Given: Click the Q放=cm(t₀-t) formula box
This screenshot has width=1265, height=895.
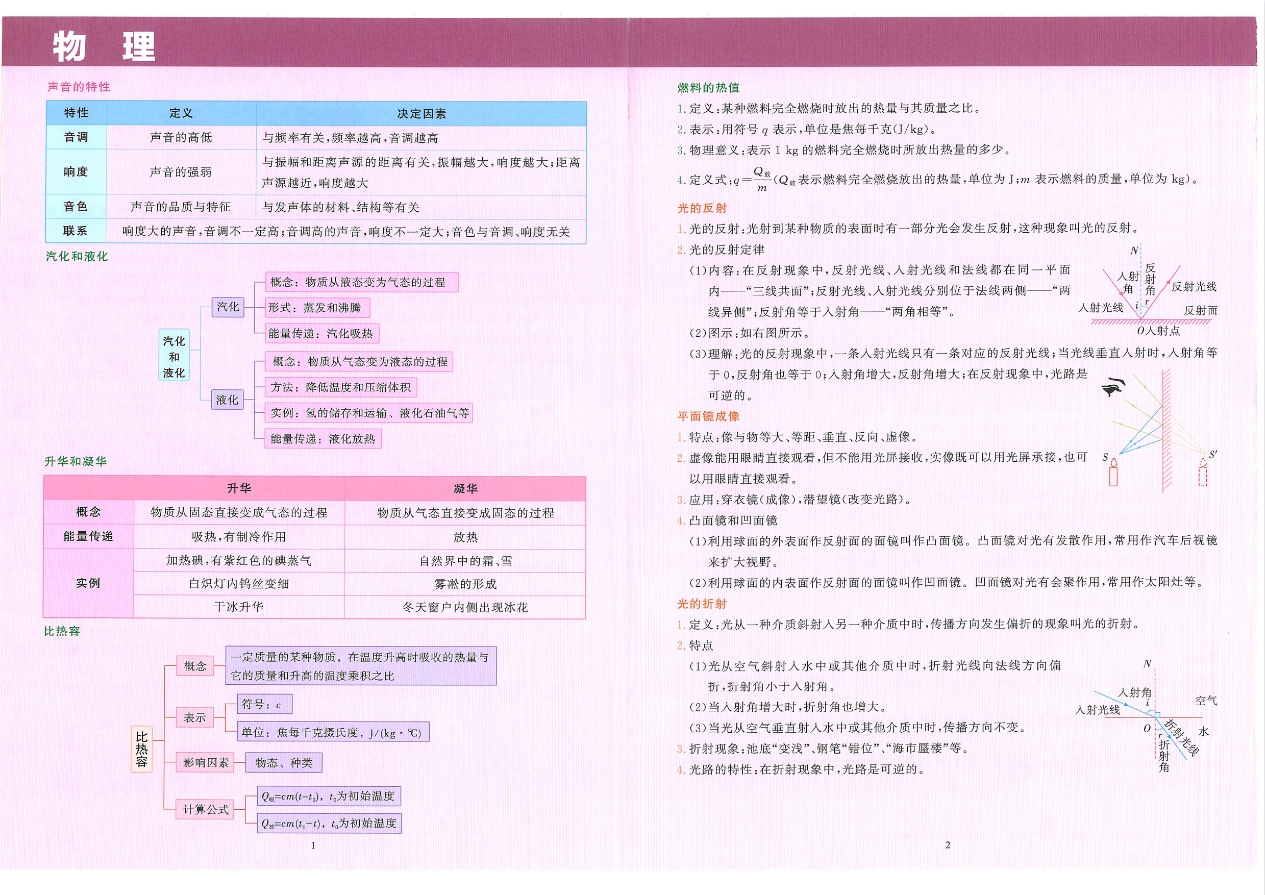Looking at the screenshot, I should 330,823.
